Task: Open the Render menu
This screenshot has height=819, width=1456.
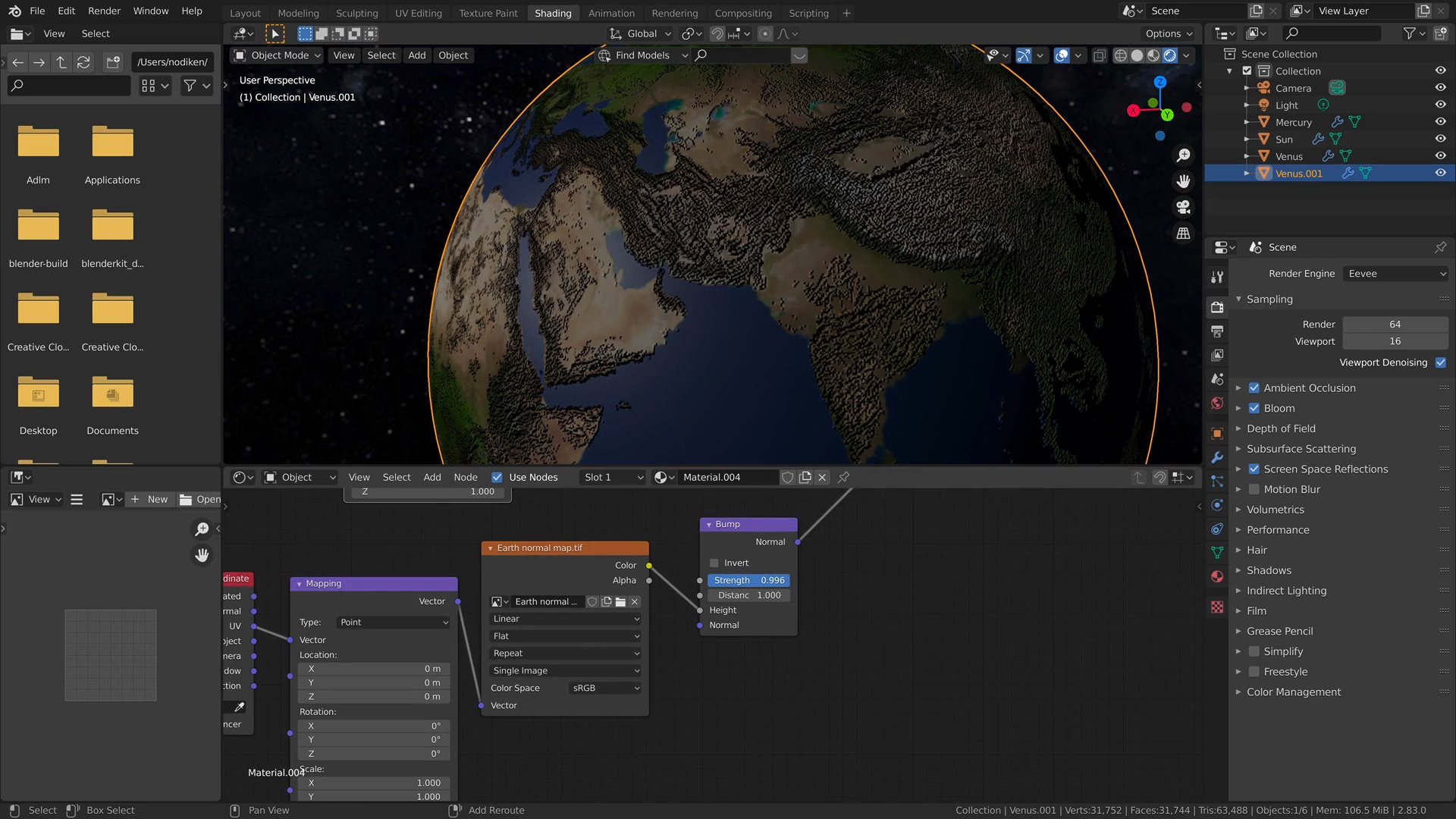Action: point(104,11)
